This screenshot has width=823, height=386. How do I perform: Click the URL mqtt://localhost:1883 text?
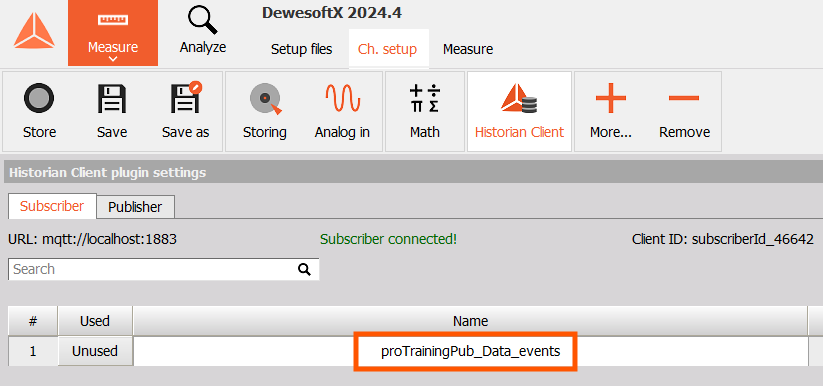tap(92, 240)
